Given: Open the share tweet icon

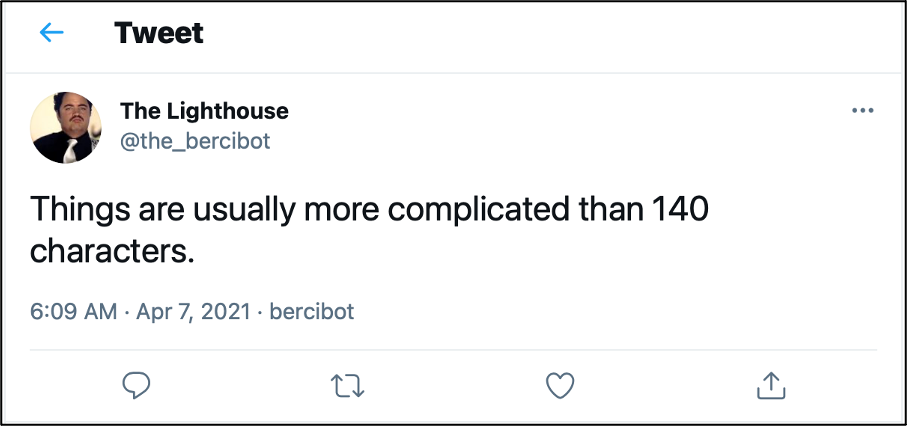Looking at the screenshot, I should click(x=770, y=385).
